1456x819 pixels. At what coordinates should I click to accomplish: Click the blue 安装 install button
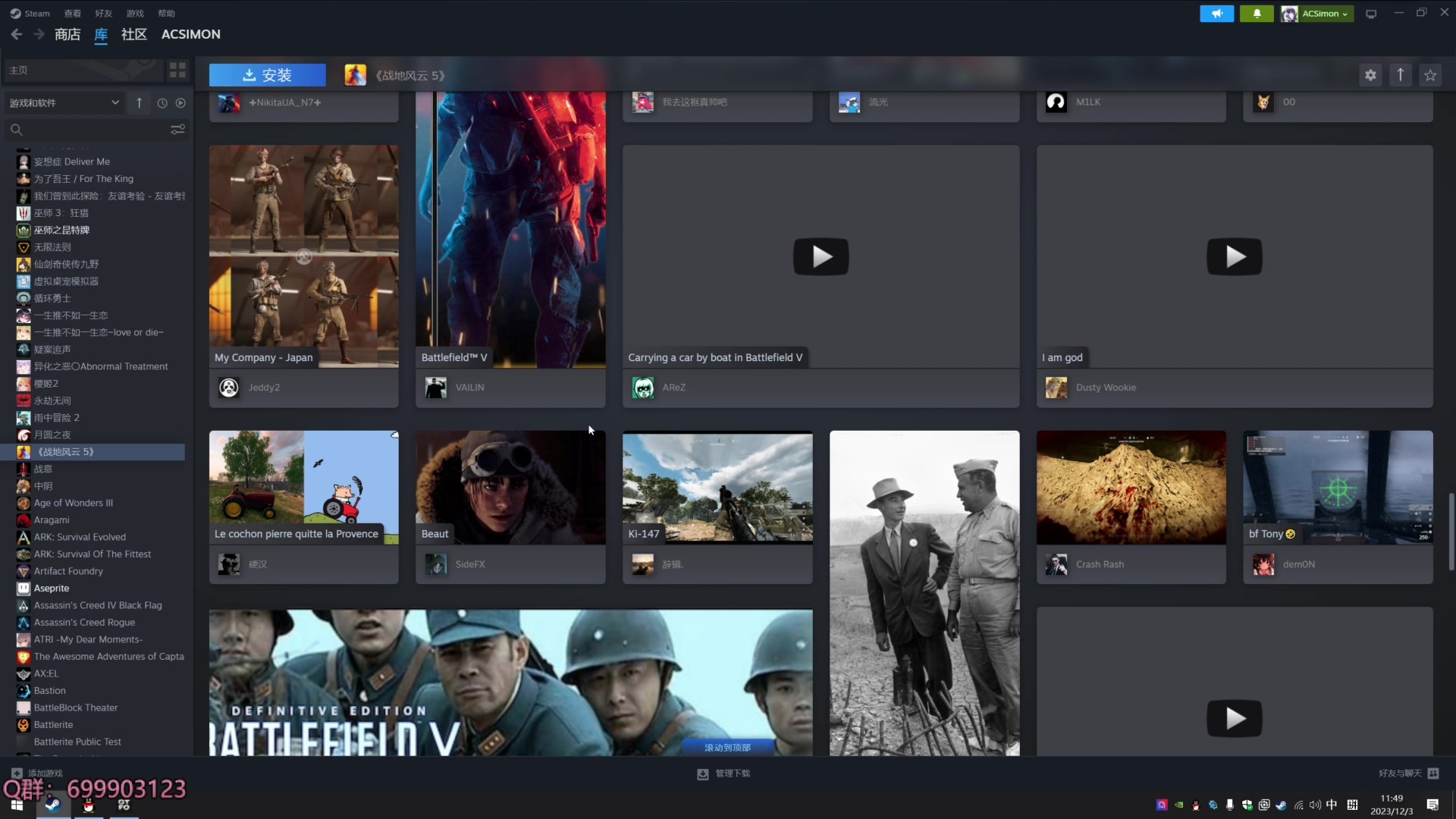pyautogui.click(x=268, y=75)
